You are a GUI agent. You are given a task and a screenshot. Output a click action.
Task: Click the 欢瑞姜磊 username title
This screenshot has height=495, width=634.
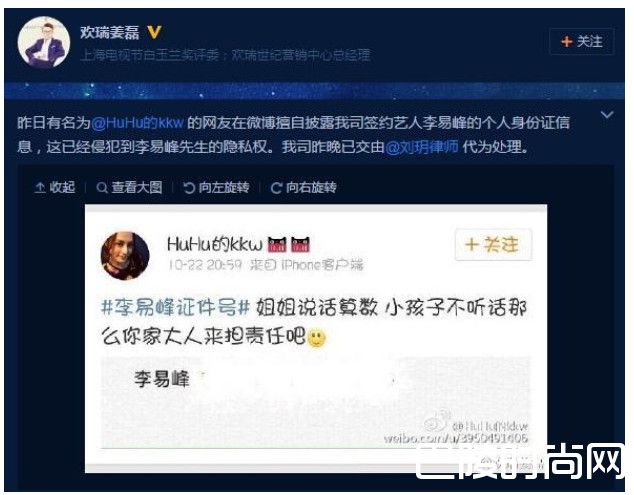[110, 32]
